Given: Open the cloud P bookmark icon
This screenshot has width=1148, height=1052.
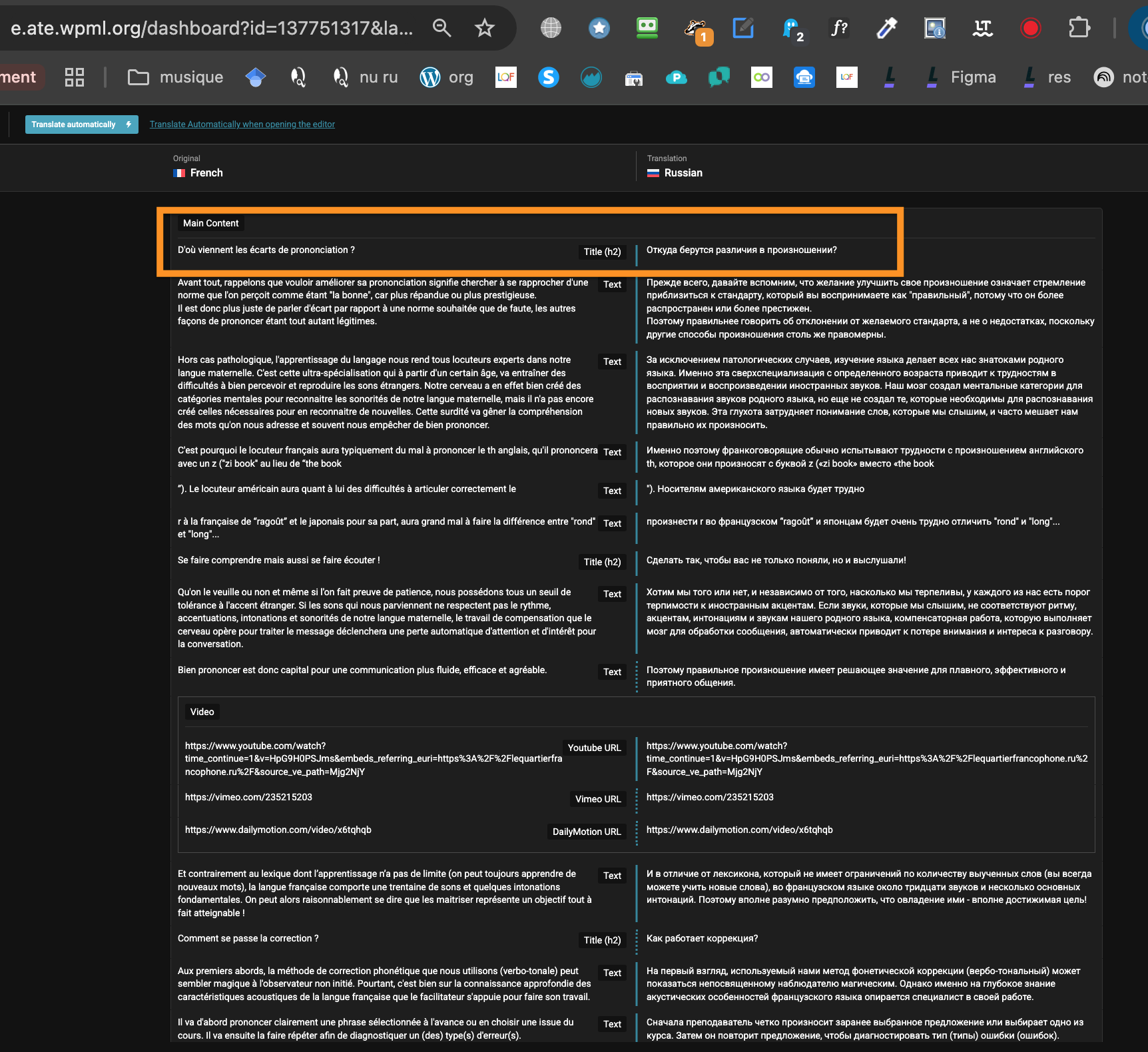Looking at the screenshot, I should [677, 77].
